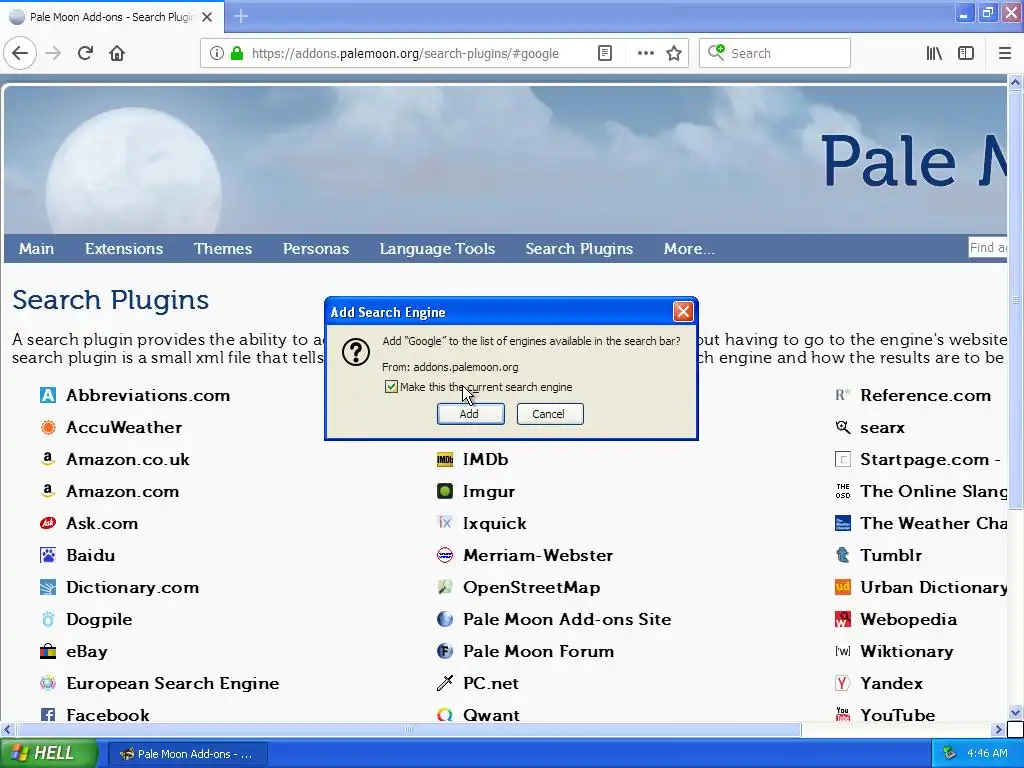Open the Extensions navigation tab
Image resolution: width=1024 pixels, height=768 pixels.
tap(124, 249)
